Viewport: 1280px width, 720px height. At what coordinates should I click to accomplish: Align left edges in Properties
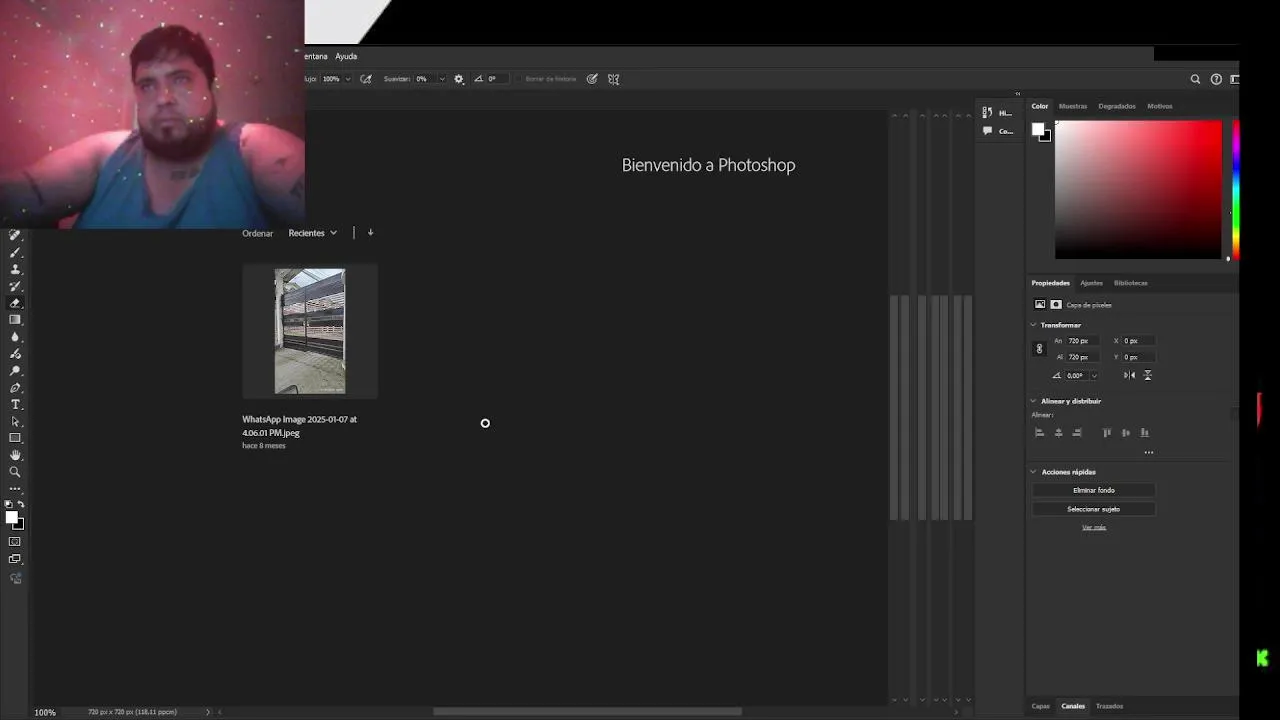[1039, 433]
